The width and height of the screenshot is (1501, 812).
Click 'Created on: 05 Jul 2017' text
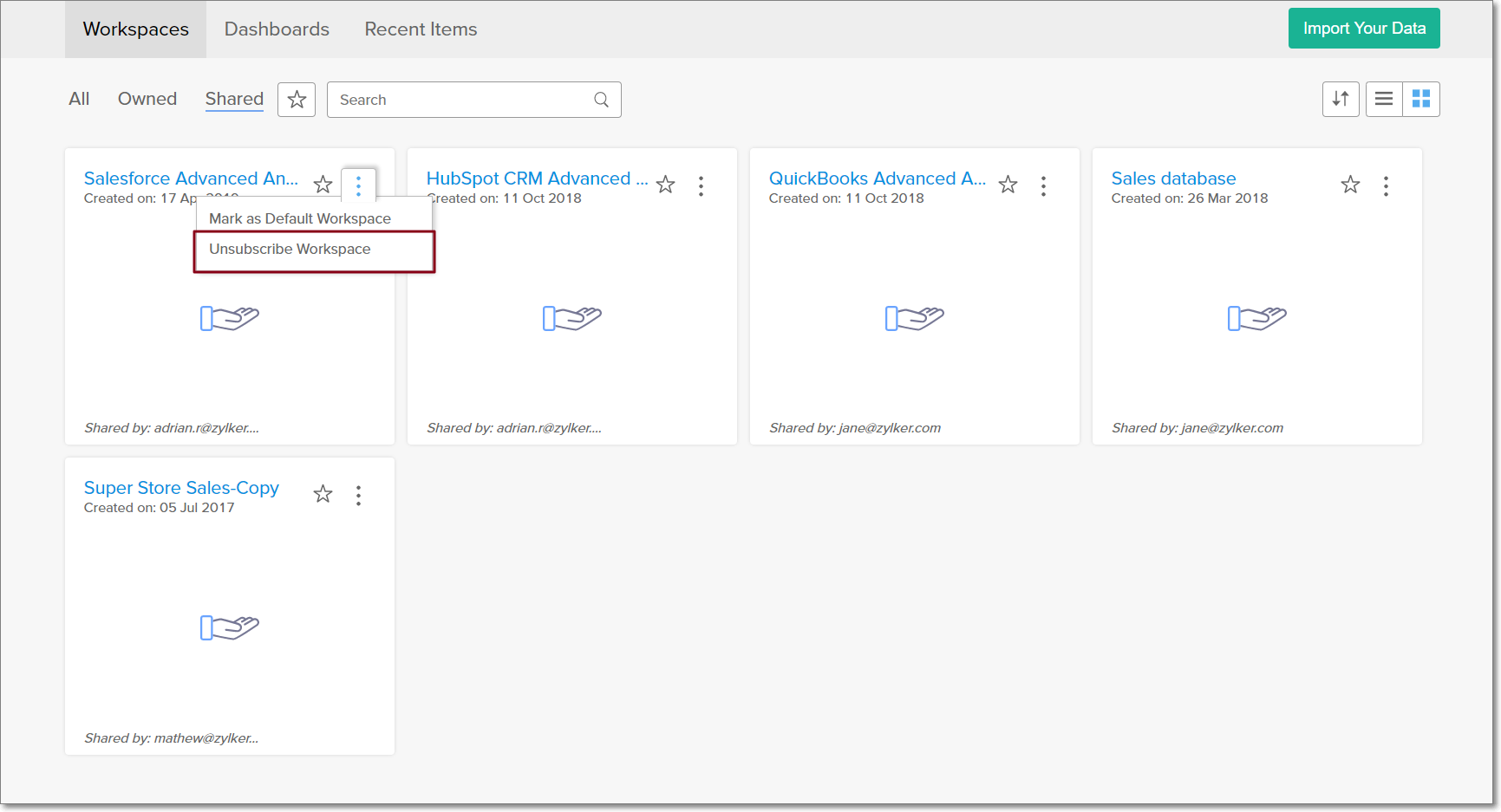[x=160, y=508]
